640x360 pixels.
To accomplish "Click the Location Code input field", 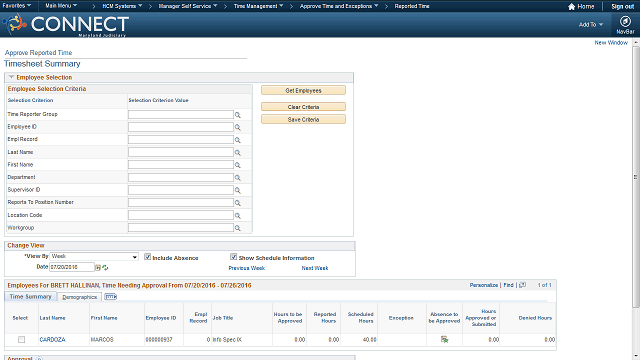I will pyautogui.click(x=181, y=215).
